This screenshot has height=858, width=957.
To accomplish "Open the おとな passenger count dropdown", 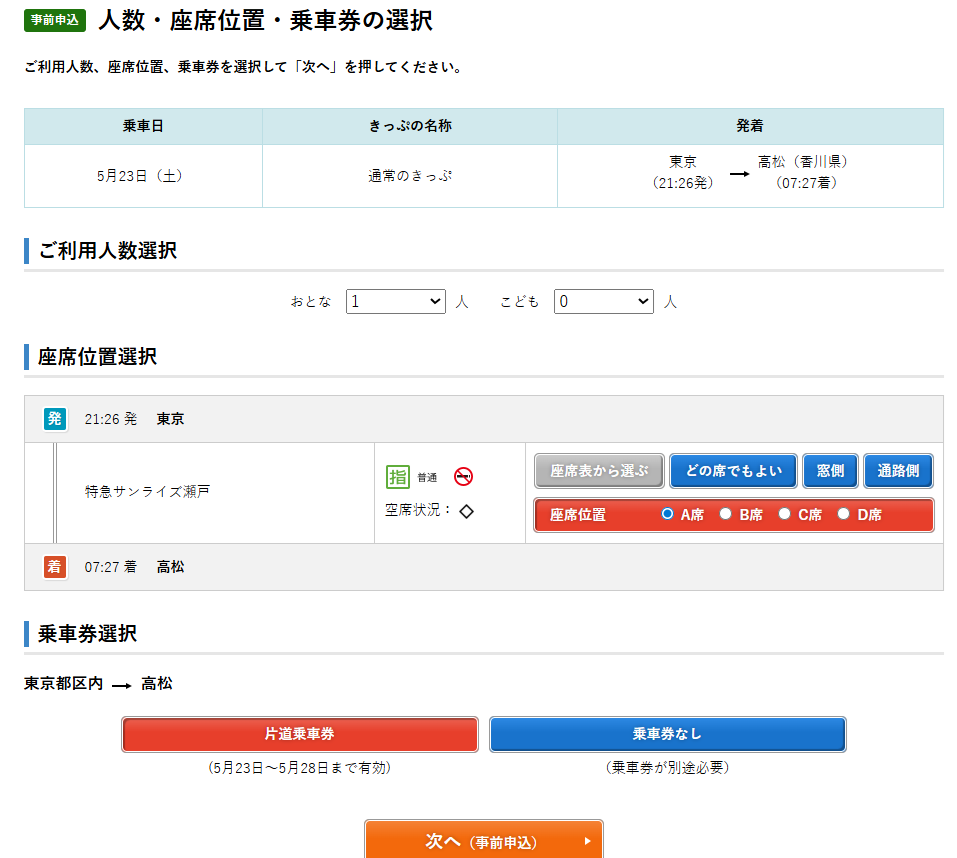I will pyautogui.click(x=395, y=301).
